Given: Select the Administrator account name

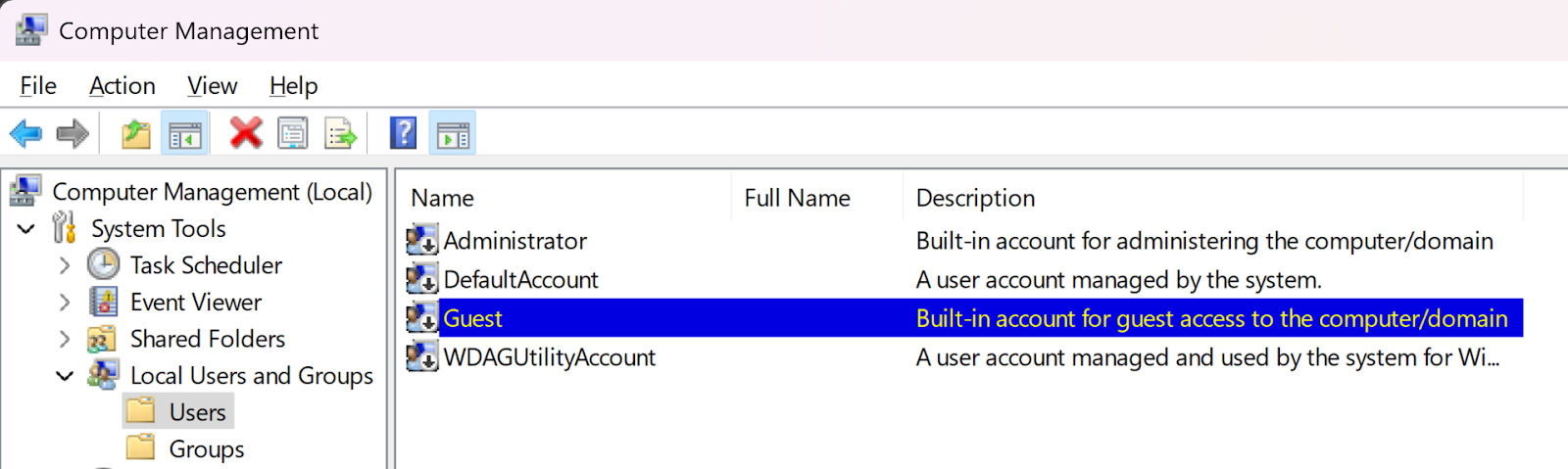Looking at the screenshot, I should pyautogui.click(x=514, y=241).
